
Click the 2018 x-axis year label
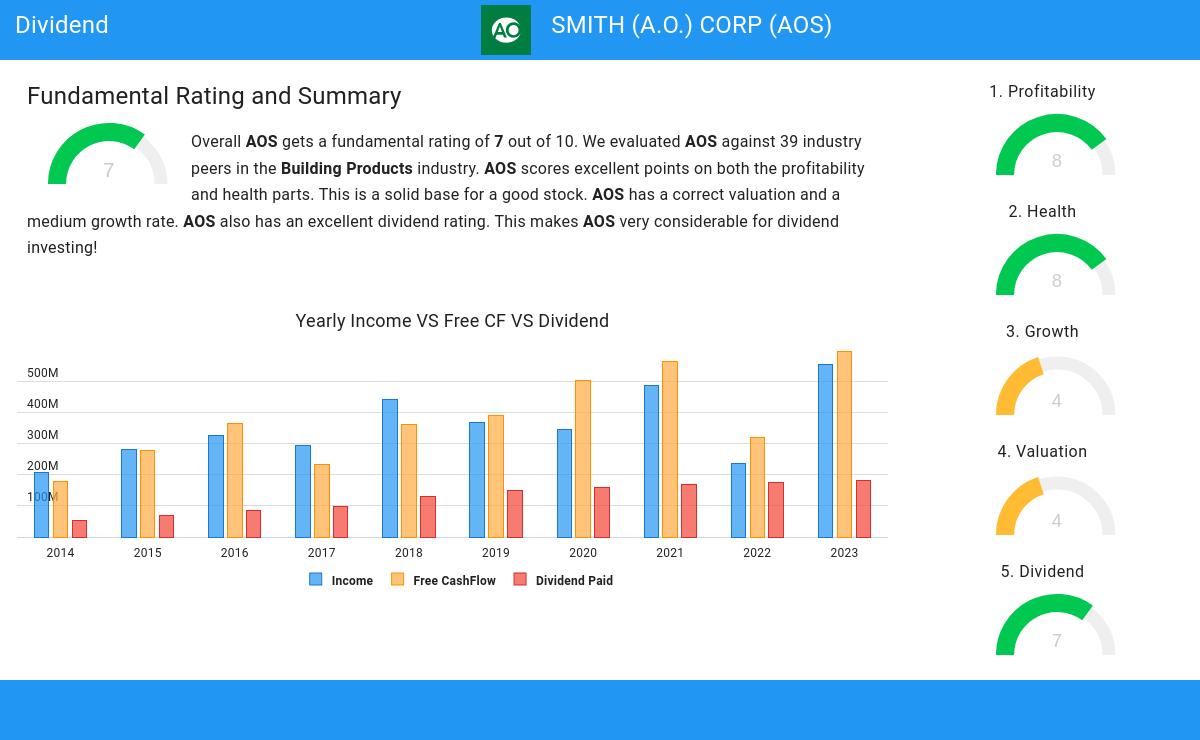408,553
